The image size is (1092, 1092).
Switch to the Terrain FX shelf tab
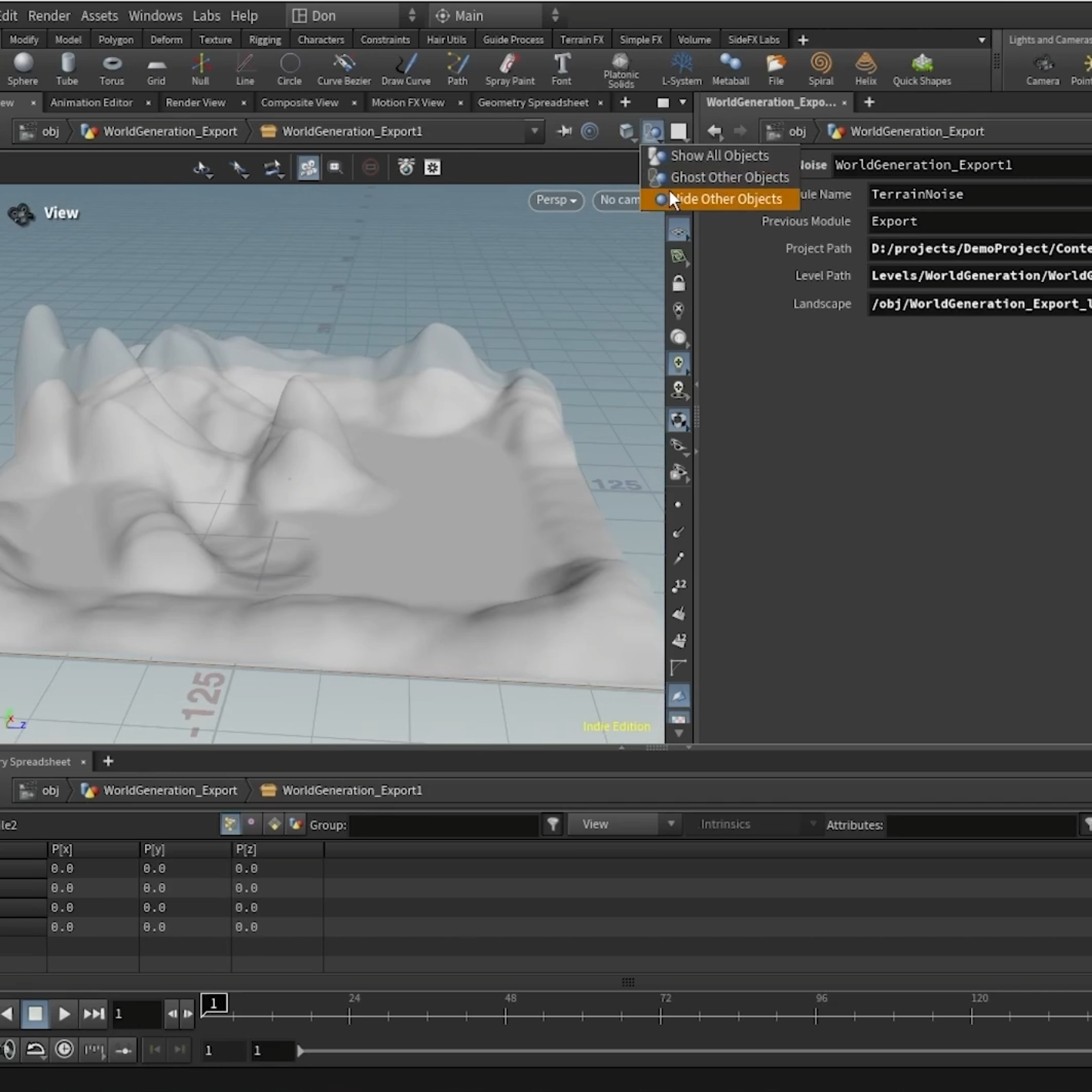(581, 39)
